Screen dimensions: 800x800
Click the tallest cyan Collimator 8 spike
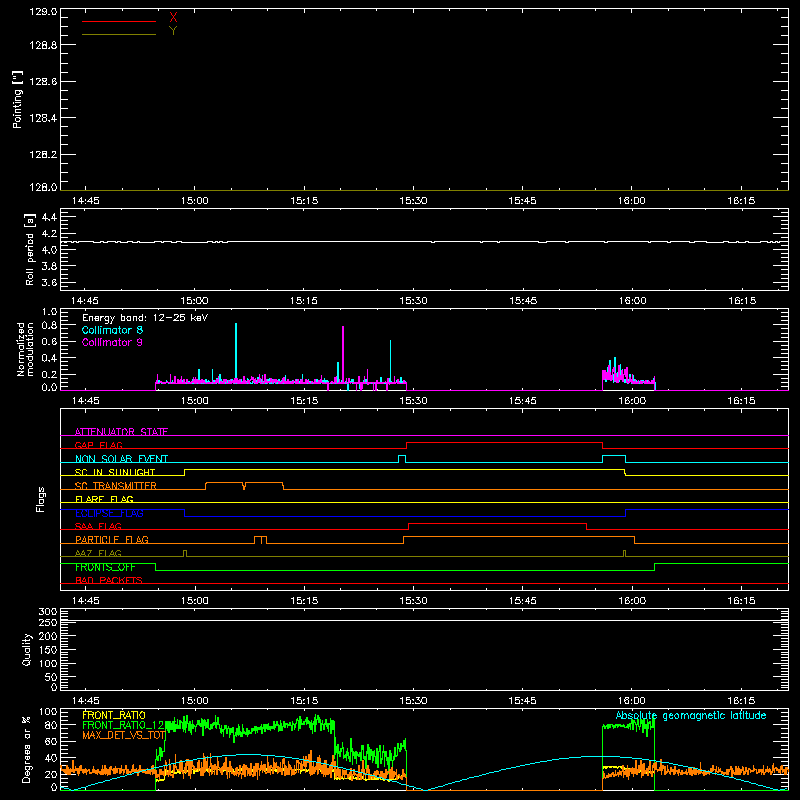(236, 352)
